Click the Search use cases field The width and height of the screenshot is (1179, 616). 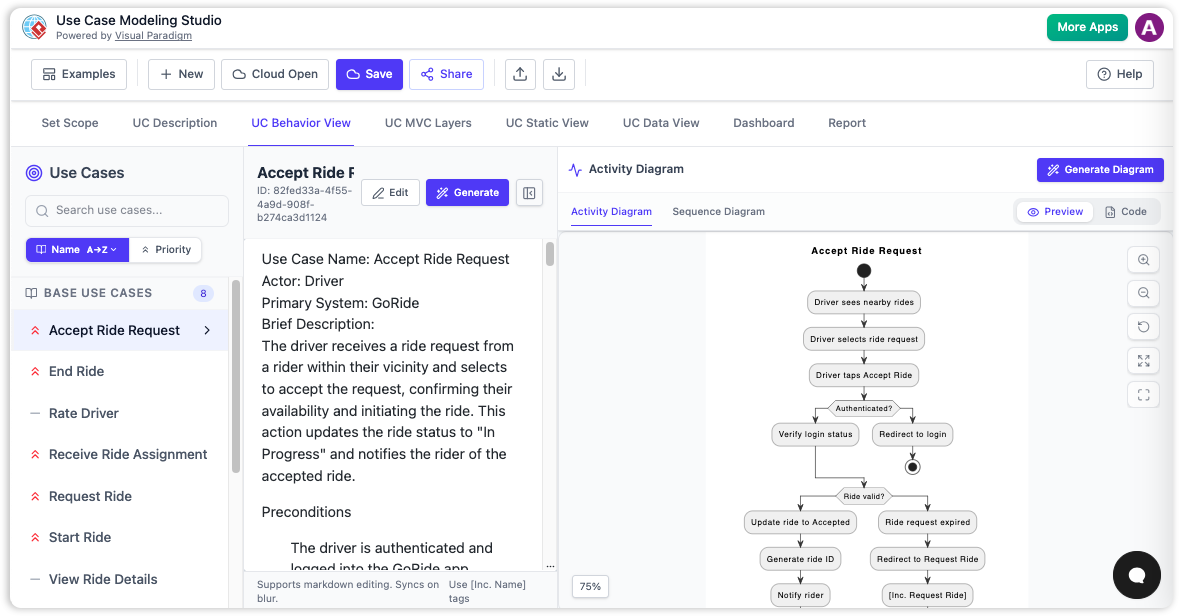click(x=126, y=210)
